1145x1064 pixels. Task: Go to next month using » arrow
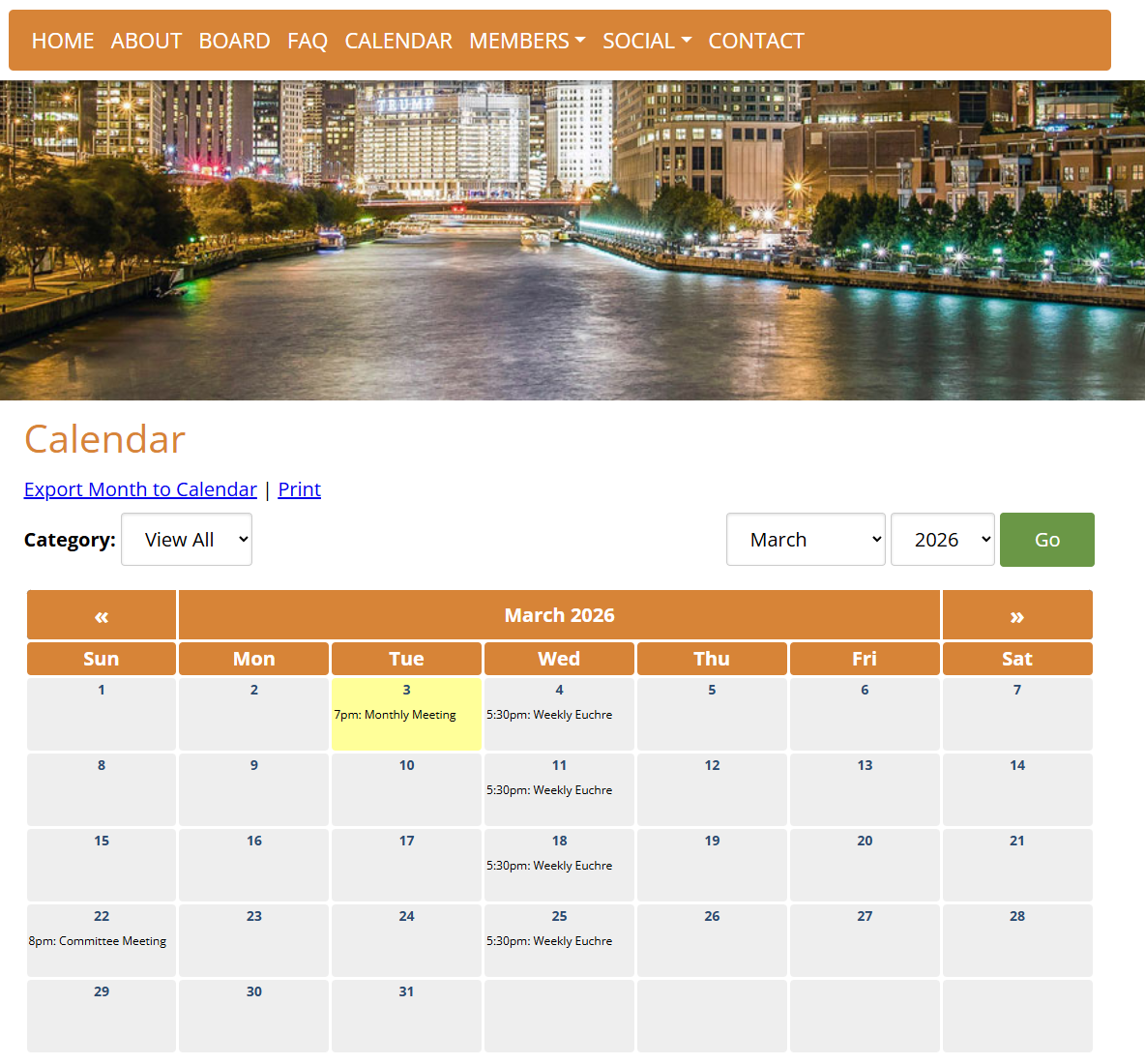(1016, 616)
